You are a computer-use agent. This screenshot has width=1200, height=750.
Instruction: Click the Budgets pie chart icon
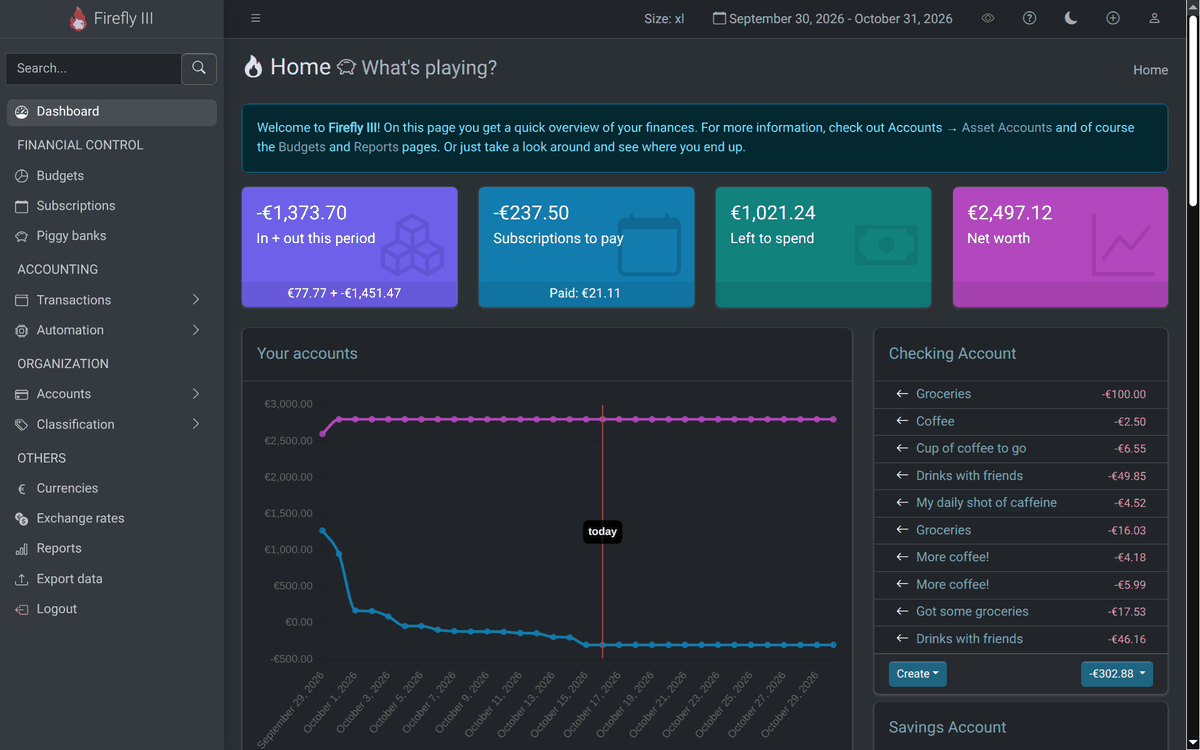(x=22, y=176)
